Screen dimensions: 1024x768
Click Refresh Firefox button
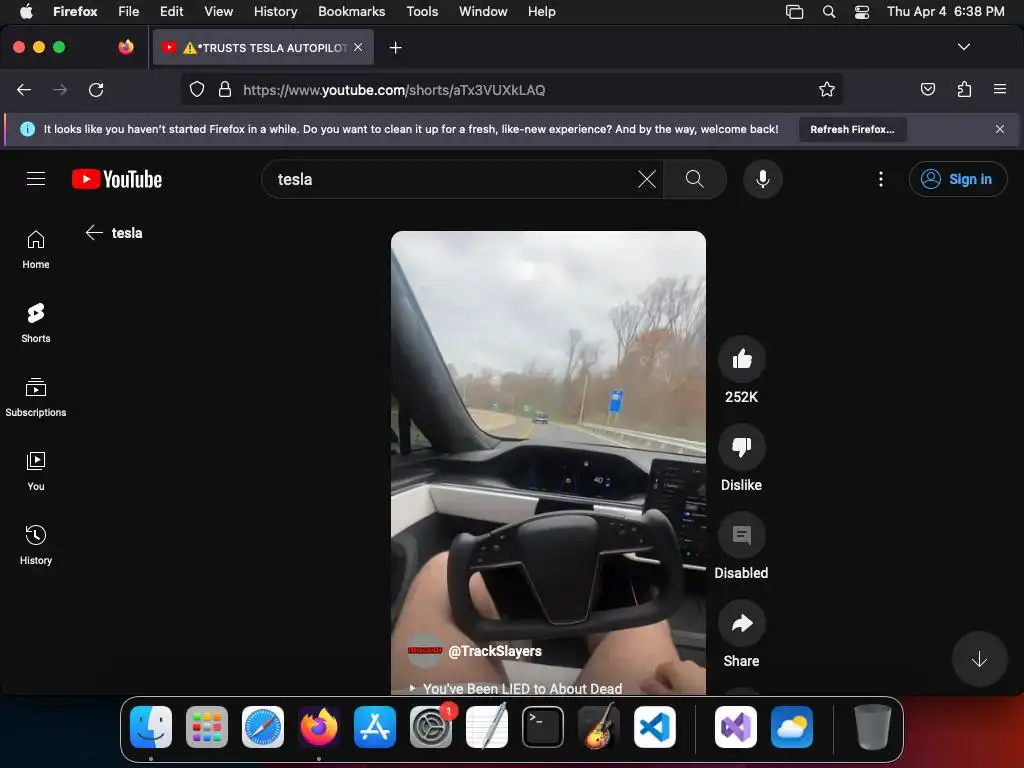coord(852,129)
